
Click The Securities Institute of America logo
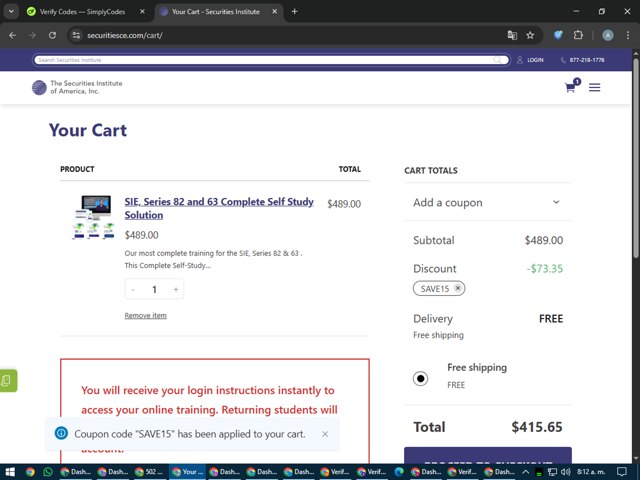click(77, 87)
